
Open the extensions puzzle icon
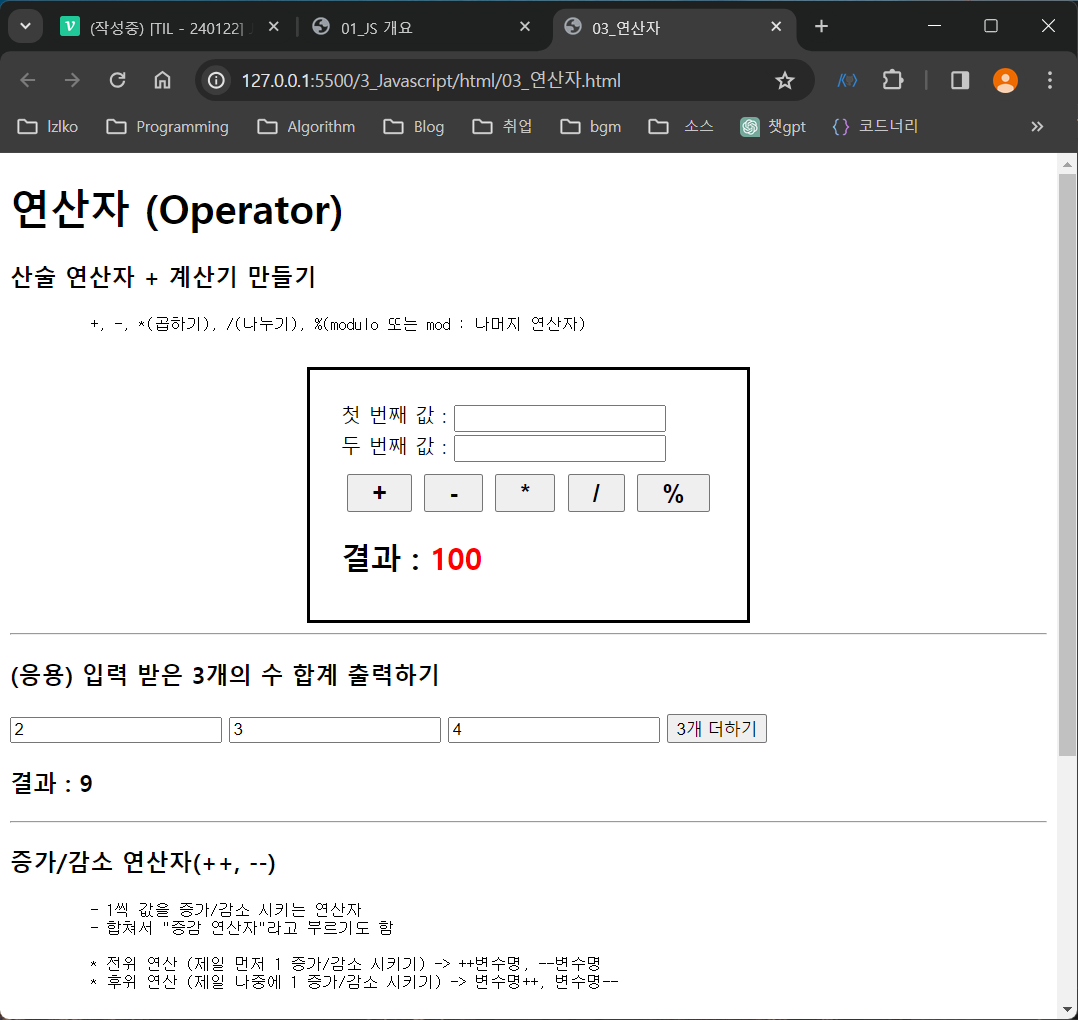[893, 81]
